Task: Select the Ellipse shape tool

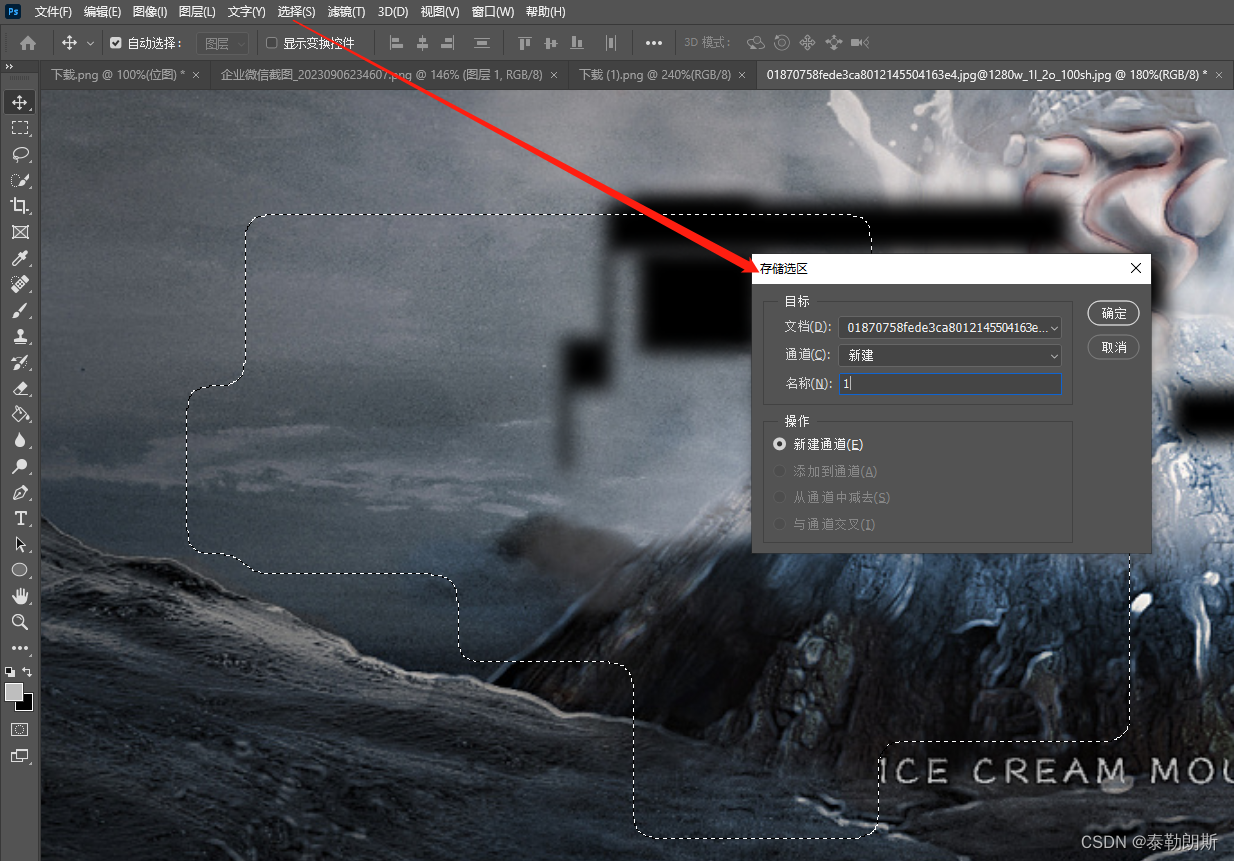Action: click(20, 570)
